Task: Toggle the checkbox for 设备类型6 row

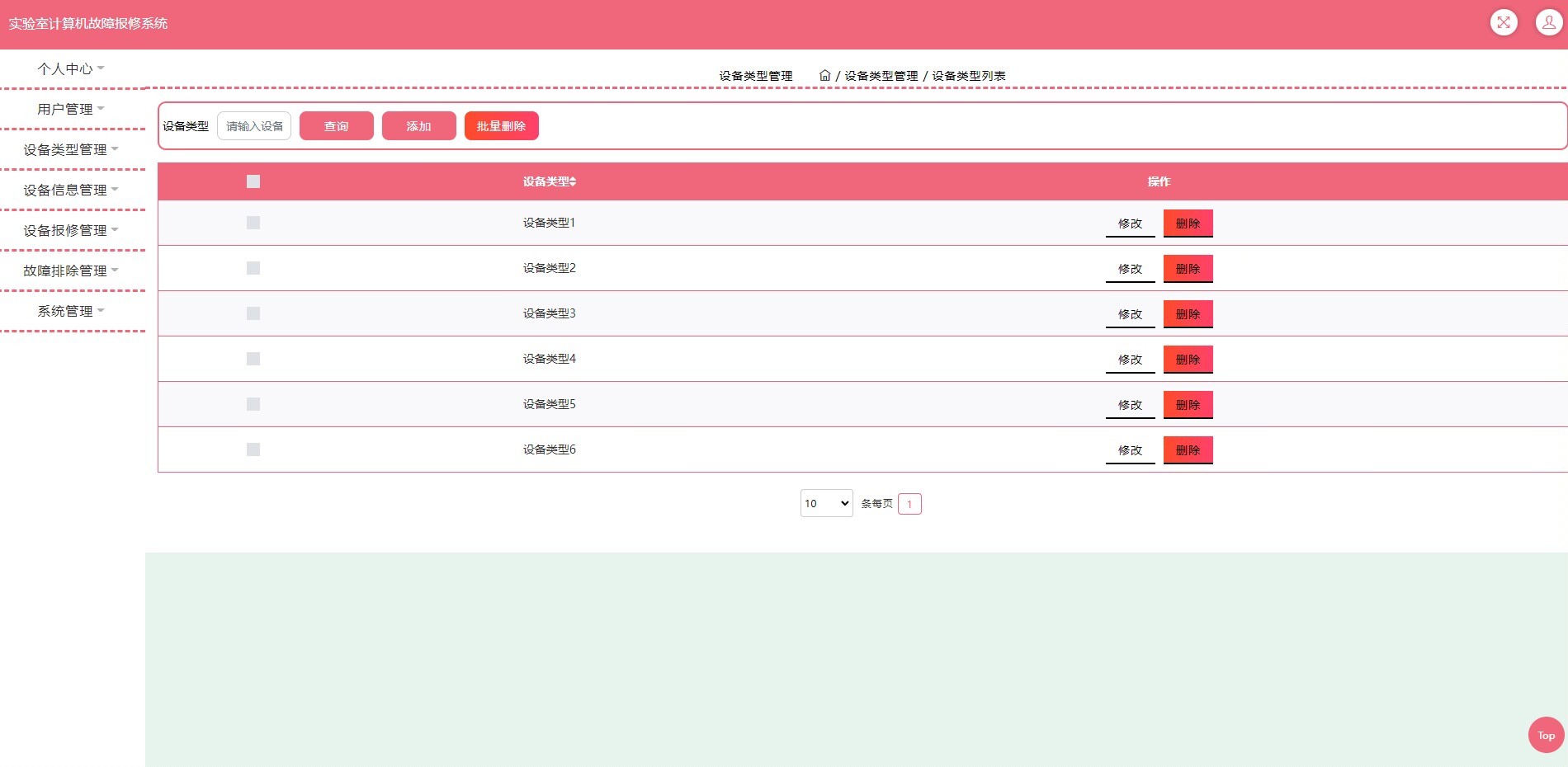Action: tap(253, 449)
